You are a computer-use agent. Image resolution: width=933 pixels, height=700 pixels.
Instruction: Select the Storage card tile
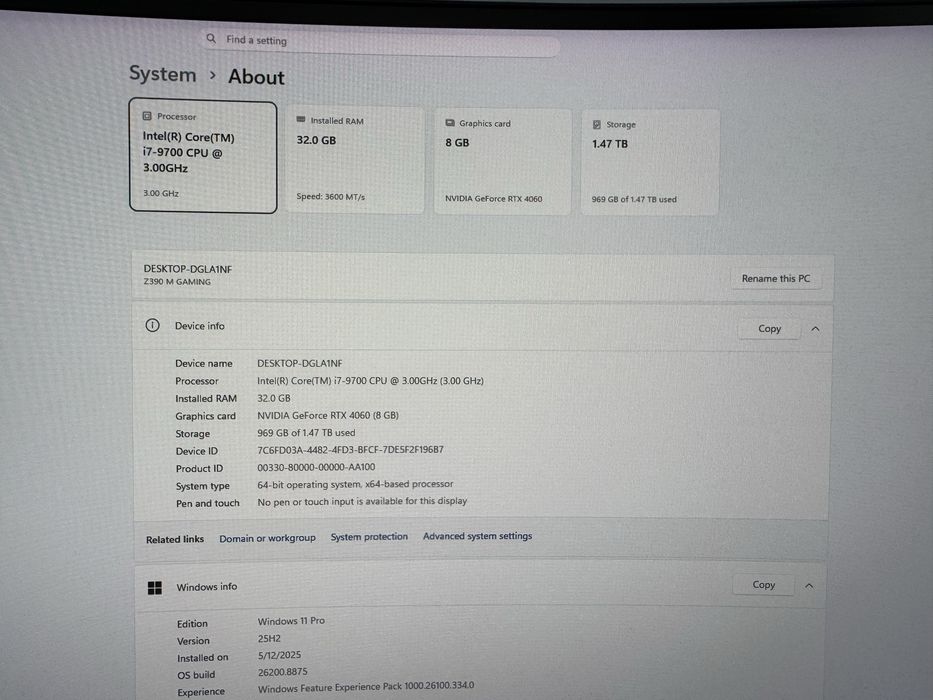(650, 162)
